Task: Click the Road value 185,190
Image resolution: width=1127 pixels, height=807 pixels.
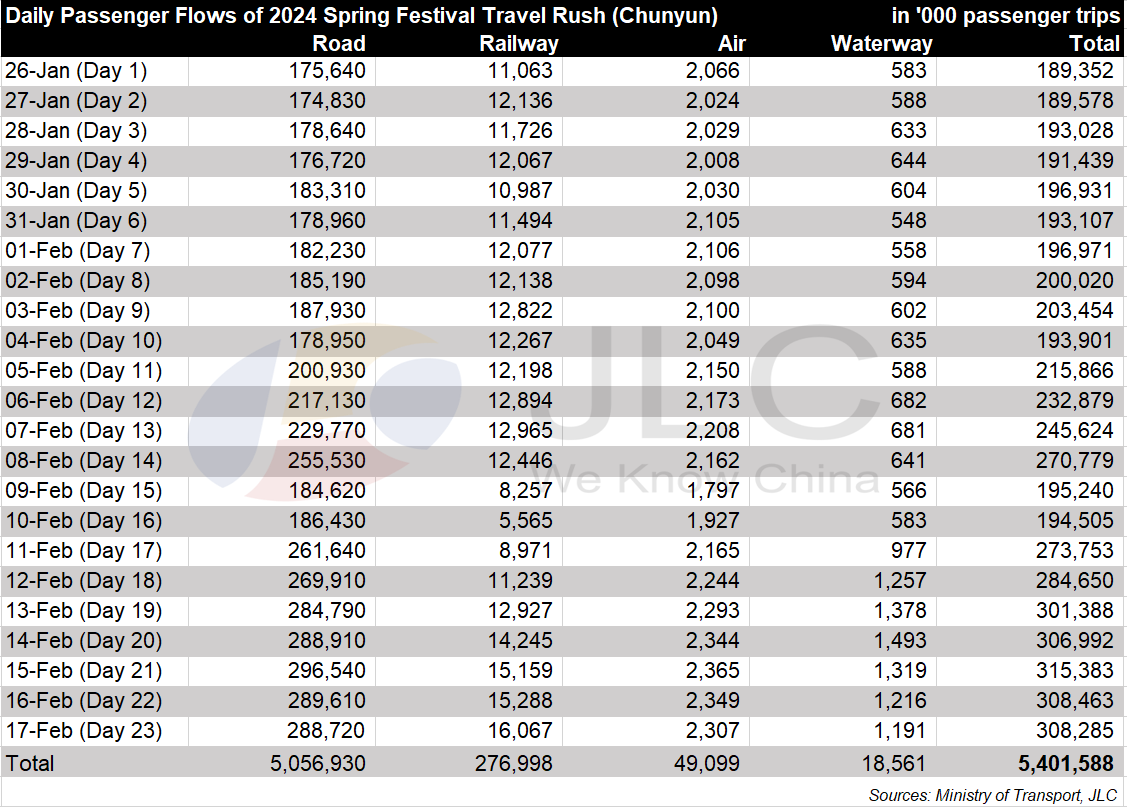Action: [x=327, y=281]
